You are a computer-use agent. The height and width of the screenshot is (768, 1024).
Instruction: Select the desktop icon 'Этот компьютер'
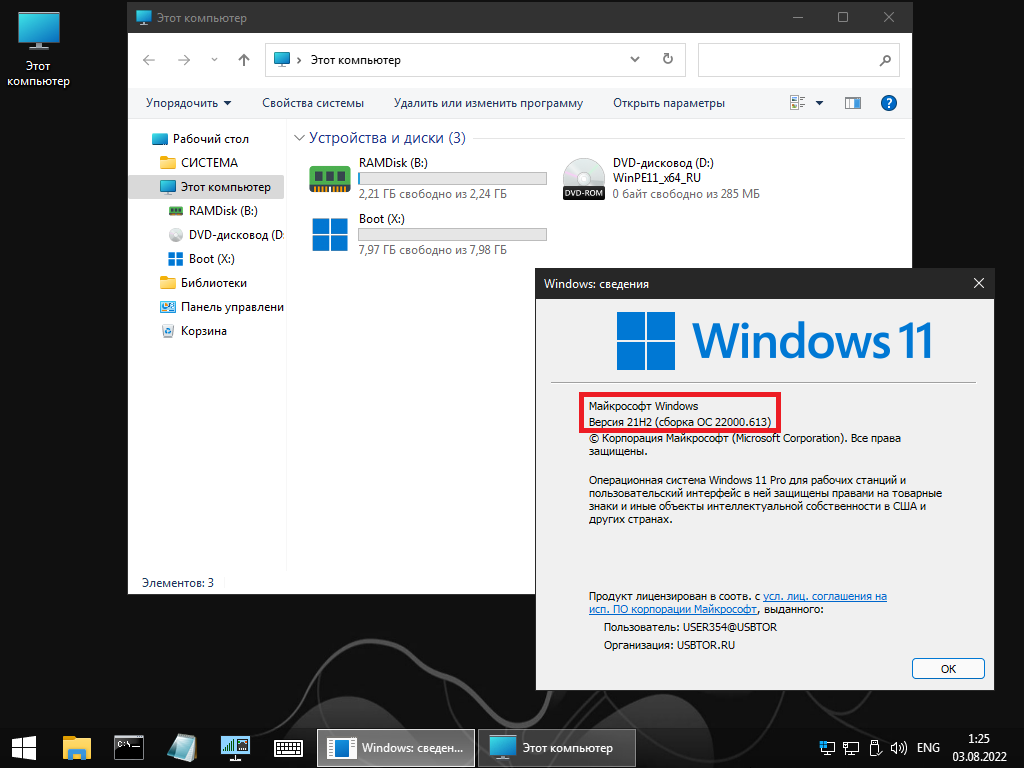(39, 49)
